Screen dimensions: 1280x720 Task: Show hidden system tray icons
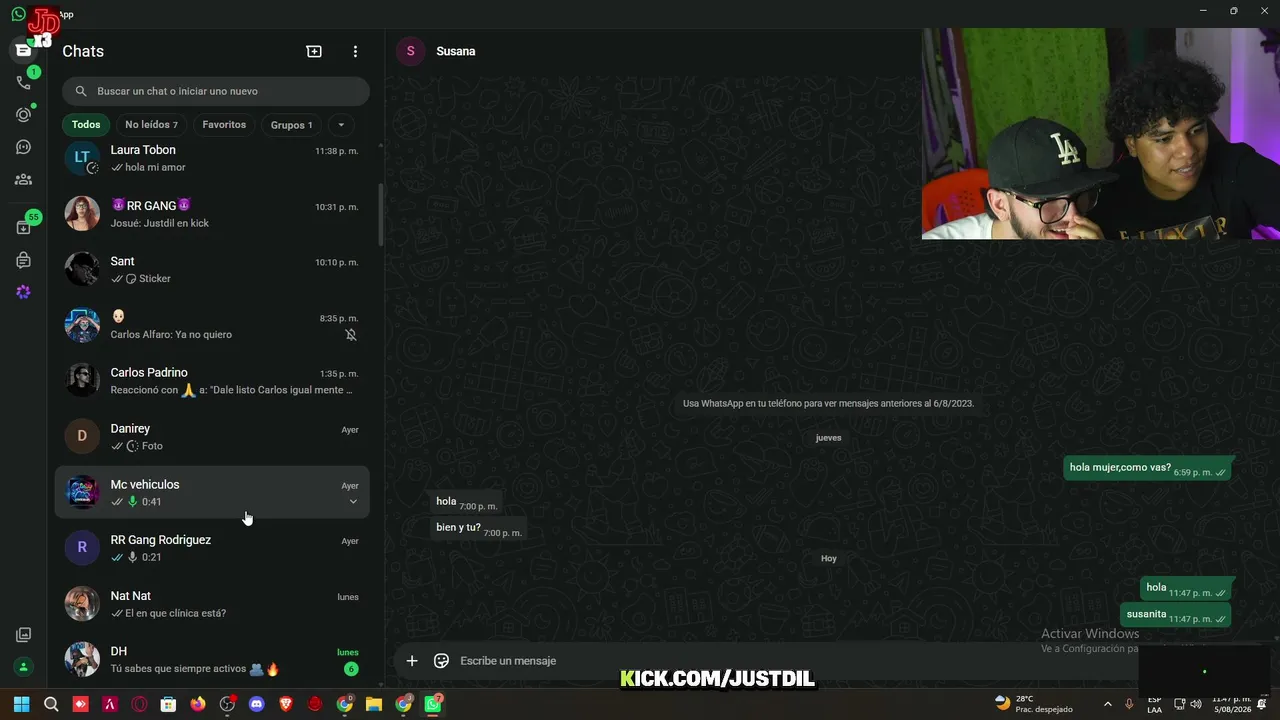pyautogui.click(x=1107, y=704)
